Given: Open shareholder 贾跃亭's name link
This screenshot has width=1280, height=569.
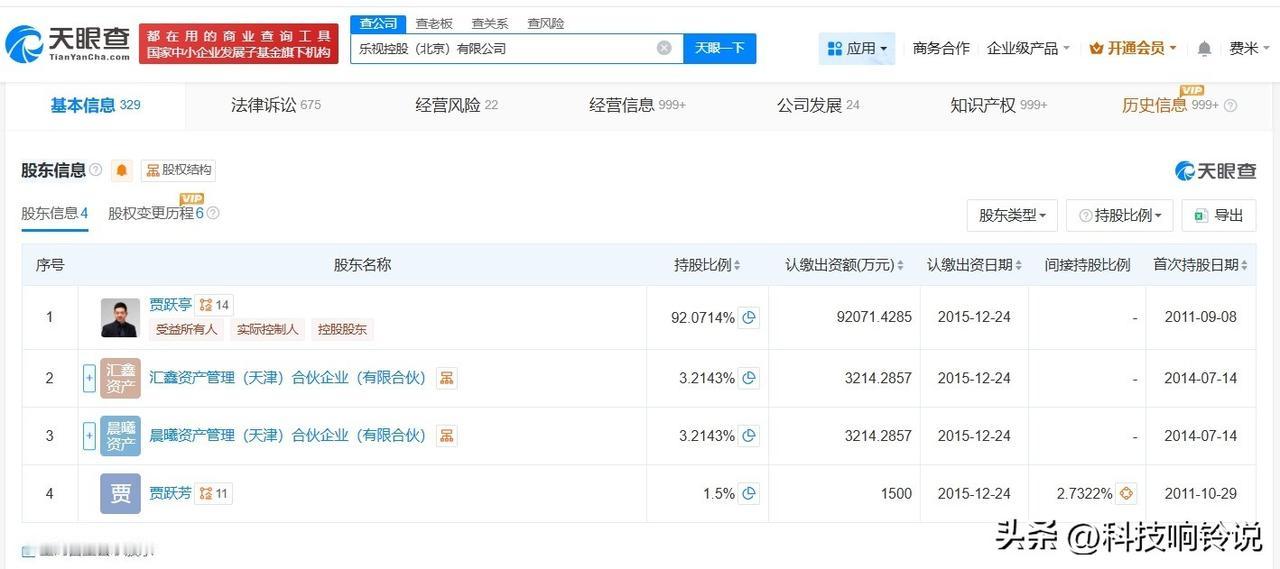Looking at the screenshot, I should point(170,305).
